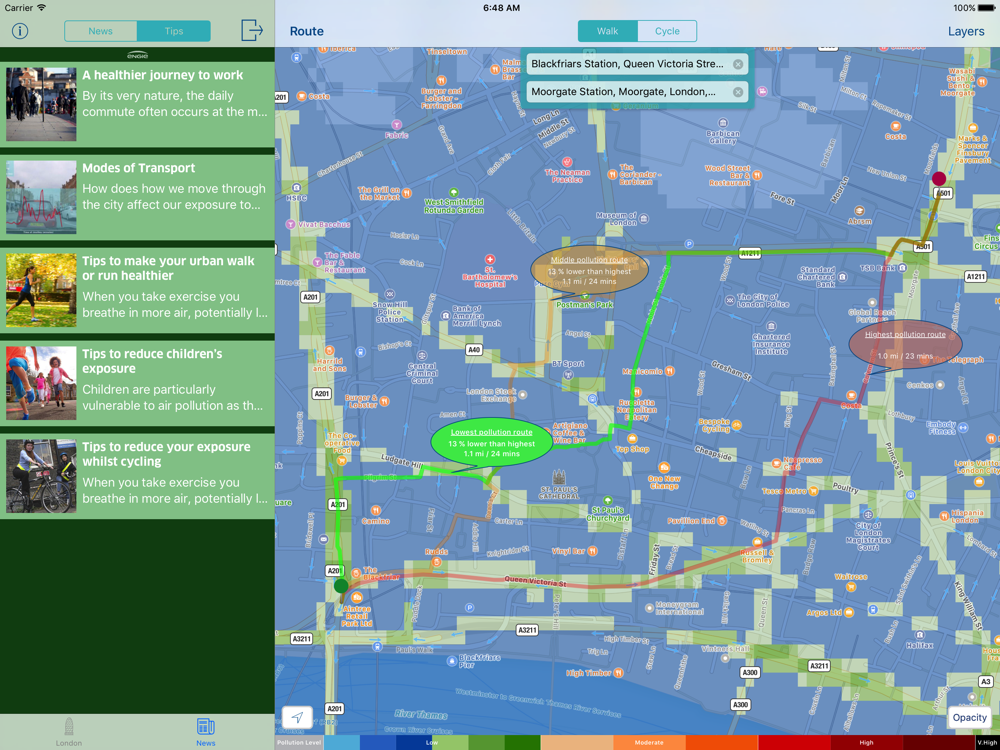Clear the Moorgate Station field

click(738, 92)
